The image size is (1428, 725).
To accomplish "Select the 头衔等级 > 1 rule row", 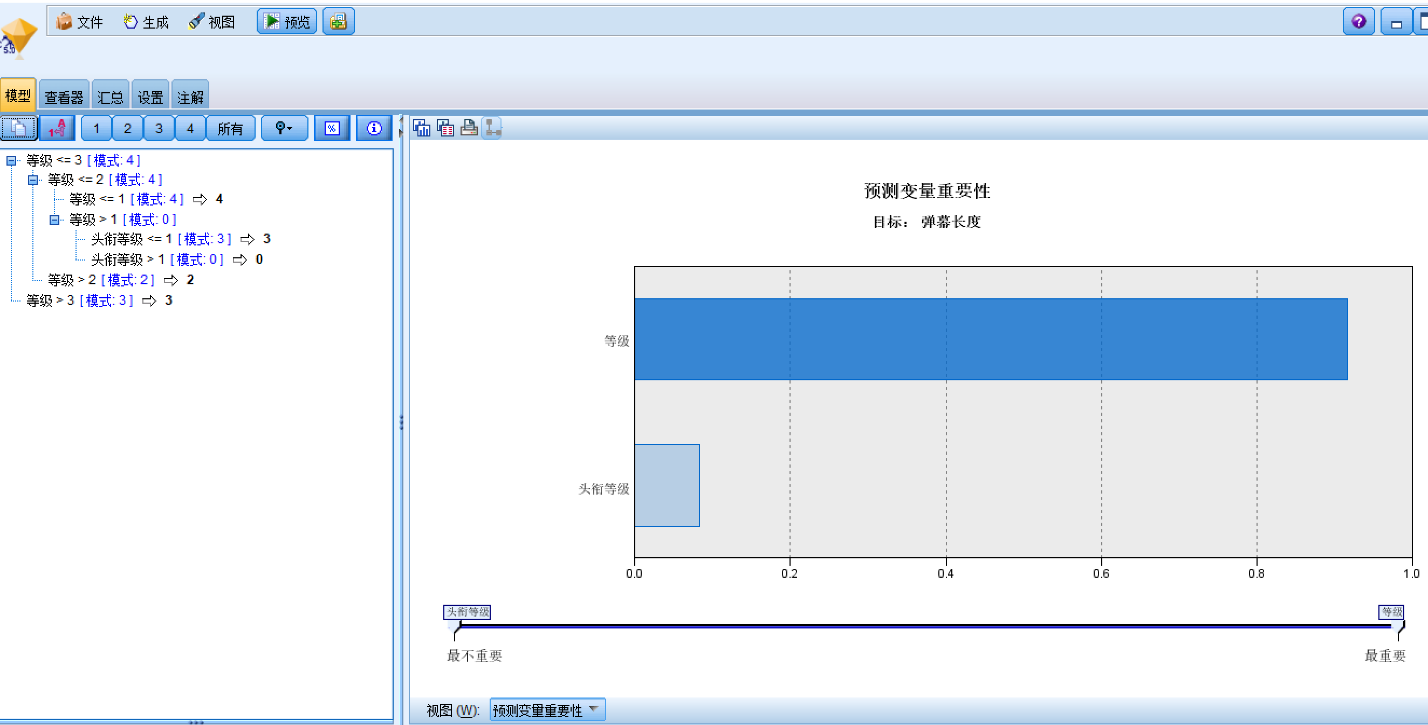I will click(x=177, y=260).
